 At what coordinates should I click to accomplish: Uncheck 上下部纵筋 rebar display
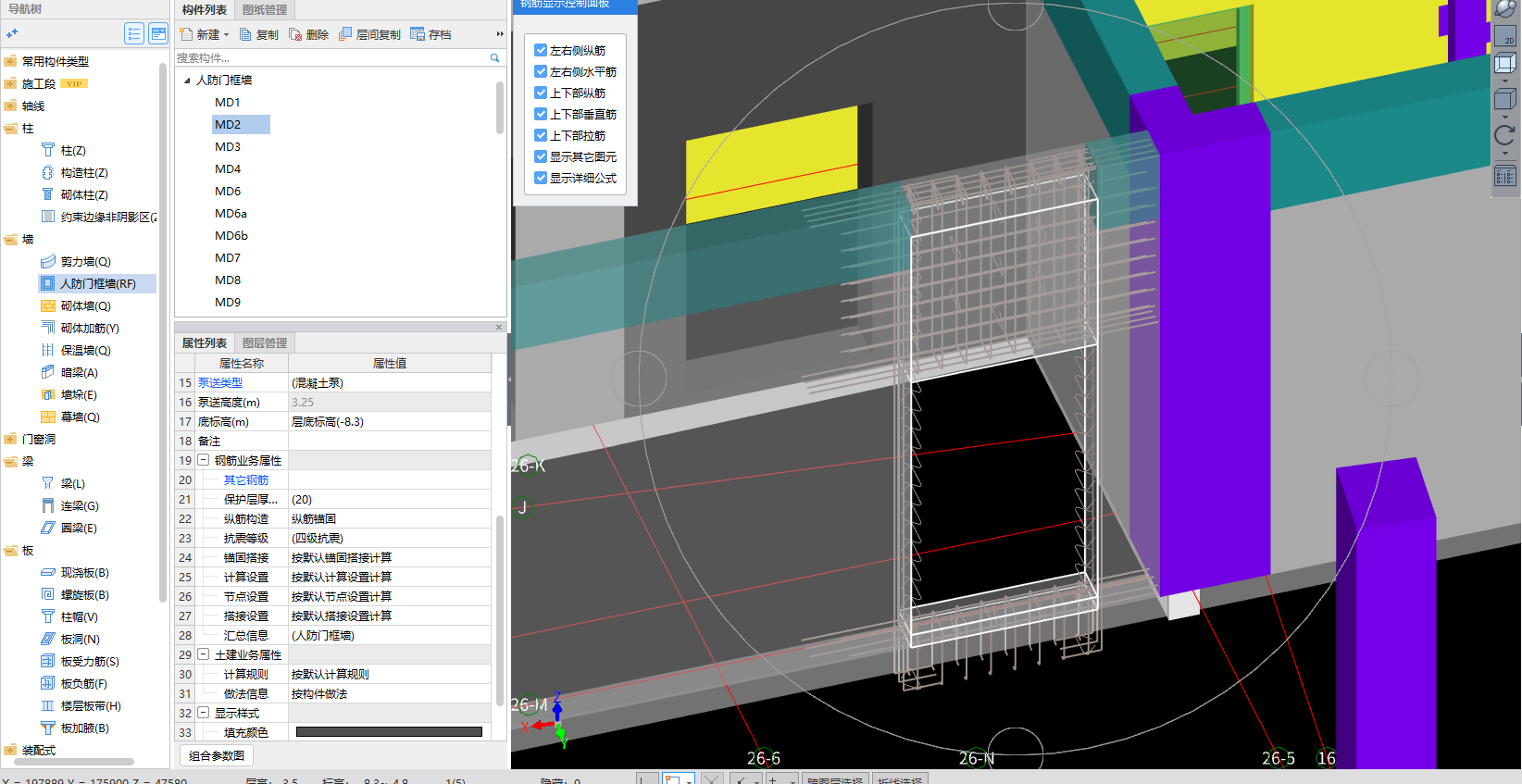[541, 93]
